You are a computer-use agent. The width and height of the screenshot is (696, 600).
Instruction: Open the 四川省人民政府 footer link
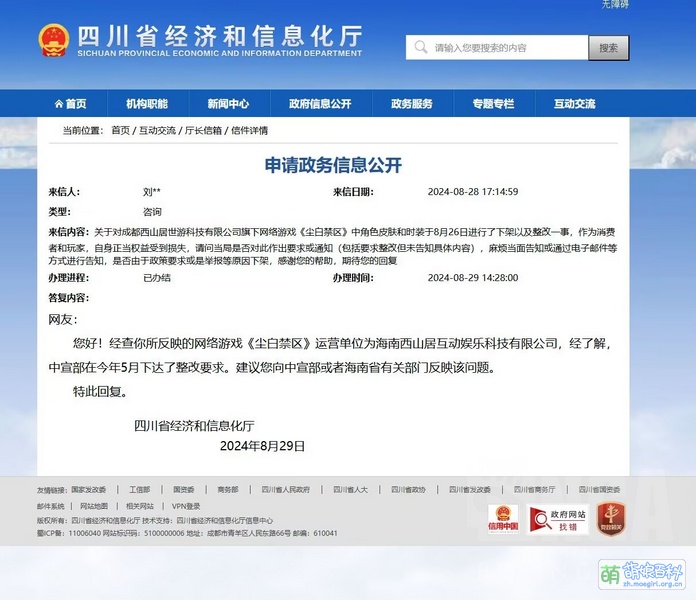point(286,489)
